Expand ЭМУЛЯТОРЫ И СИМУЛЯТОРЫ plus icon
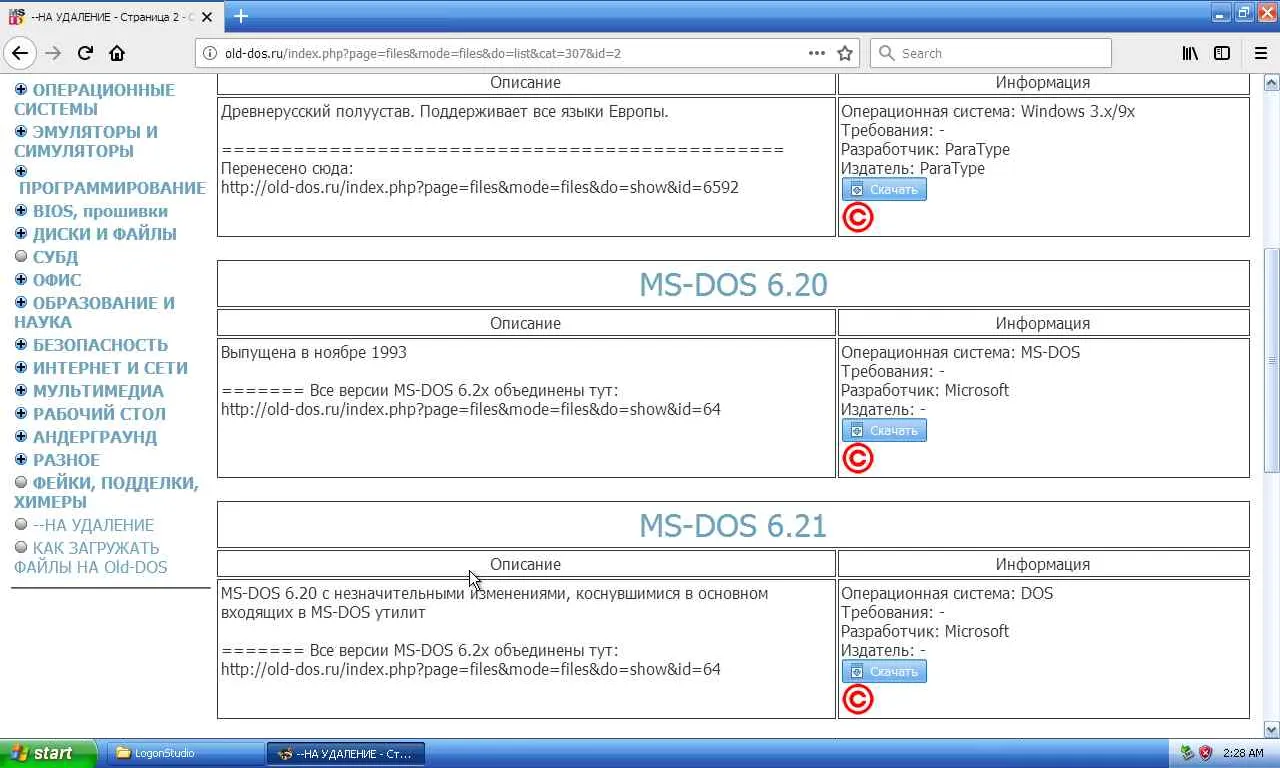 coord(21,131)
